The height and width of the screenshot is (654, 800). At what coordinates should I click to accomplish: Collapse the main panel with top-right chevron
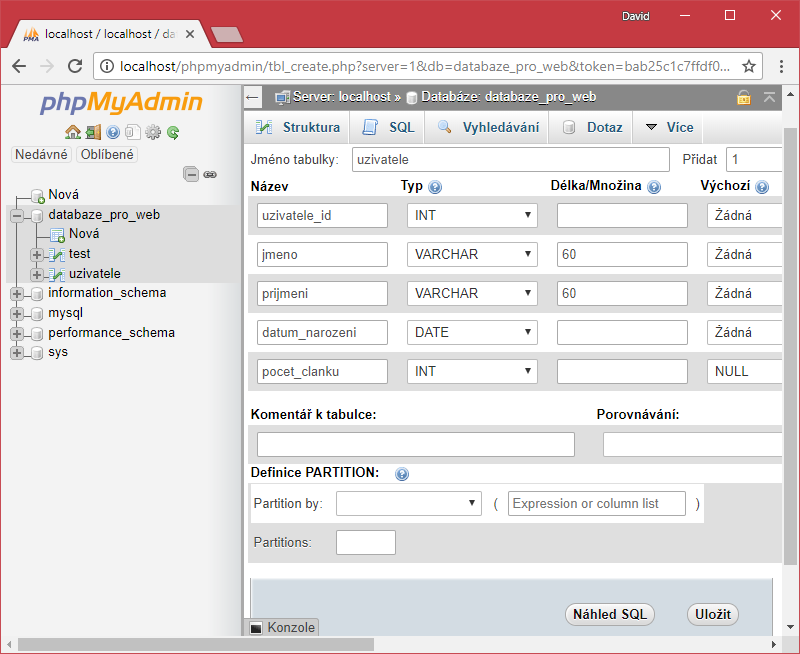767,97
